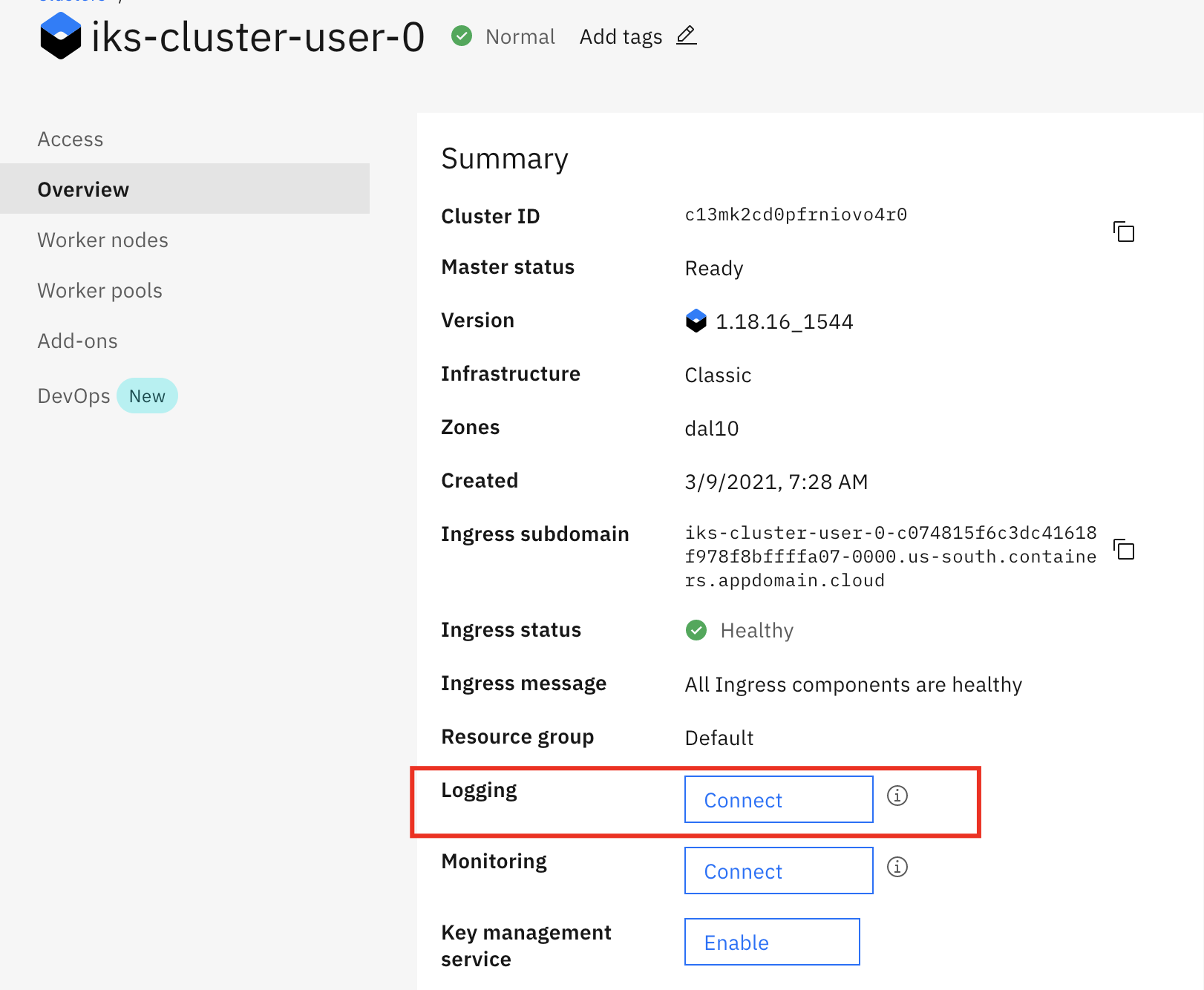Click the version value 1.18.16_1544
The width and height of the screenshot is (1204, 990).
pos(784,321)
